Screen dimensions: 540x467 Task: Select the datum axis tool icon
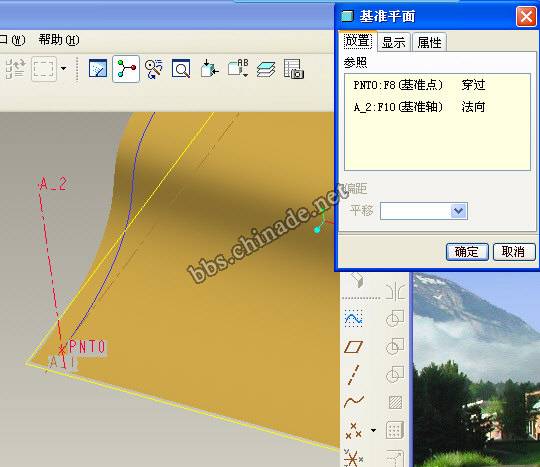coord(353,374)
